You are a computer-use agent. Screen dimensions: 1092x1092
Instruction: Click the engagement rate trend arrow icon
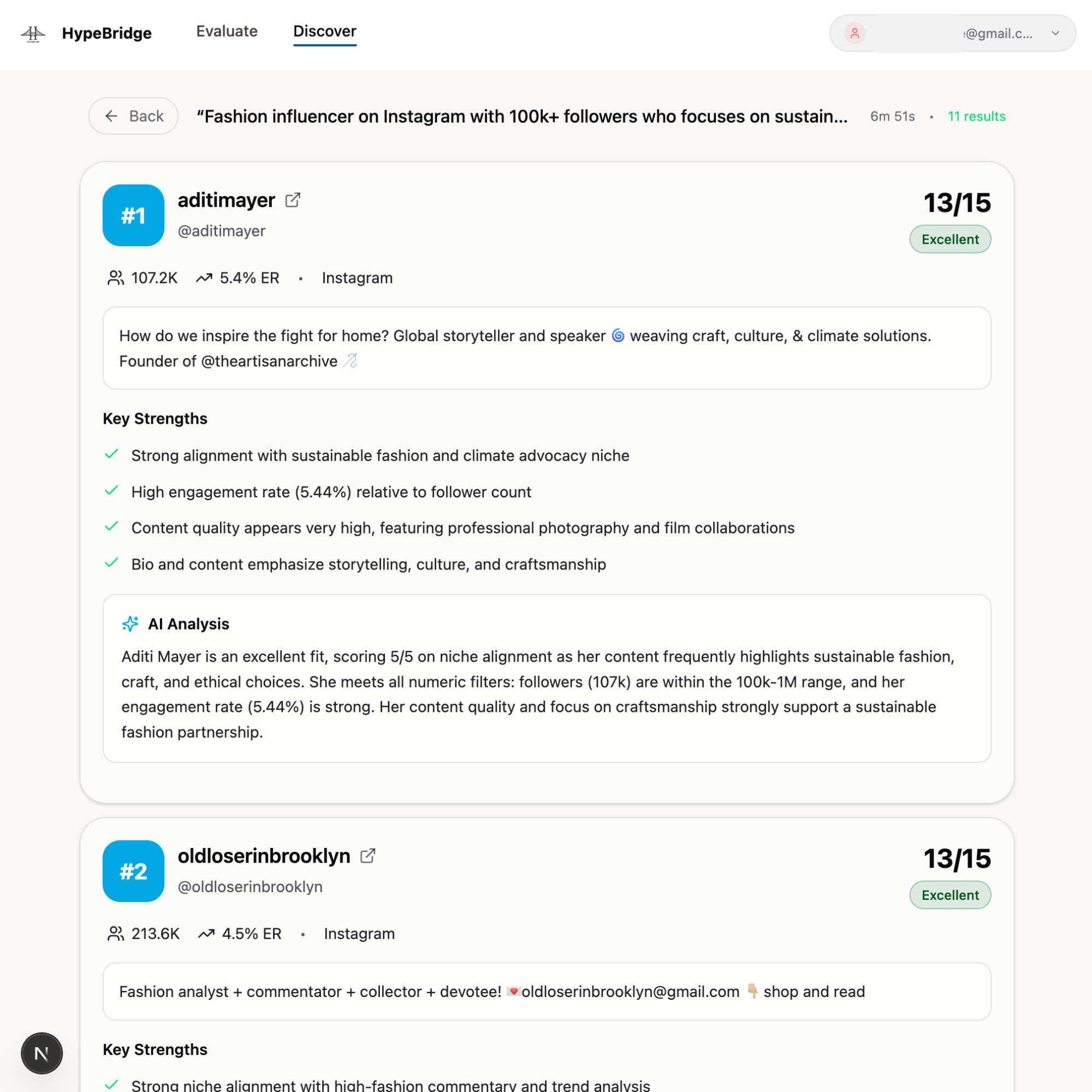coord(204,277)
